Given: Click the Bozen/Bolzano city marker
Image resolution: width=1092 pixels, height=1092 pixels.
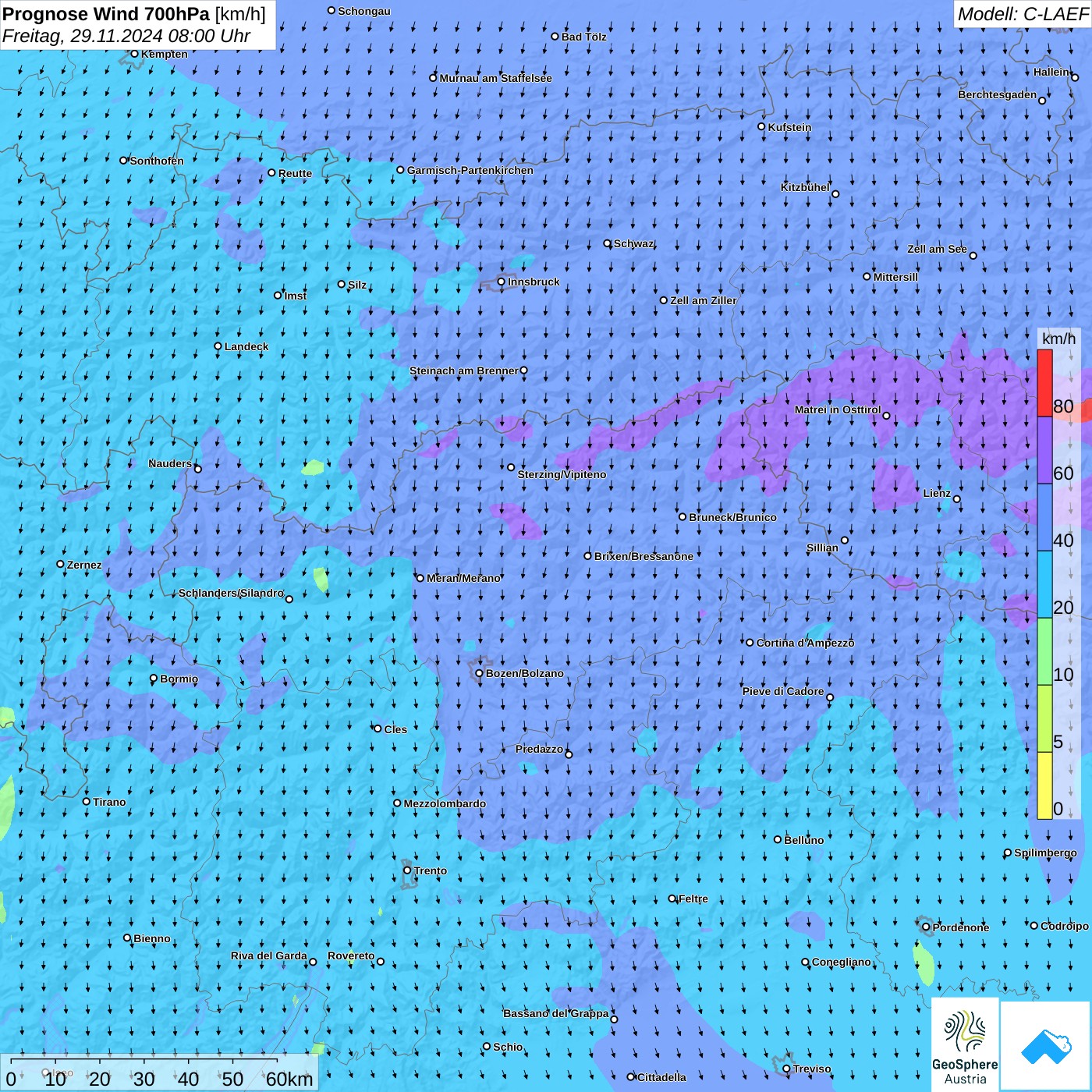Looking at the screenshot, I should (480, 673).
